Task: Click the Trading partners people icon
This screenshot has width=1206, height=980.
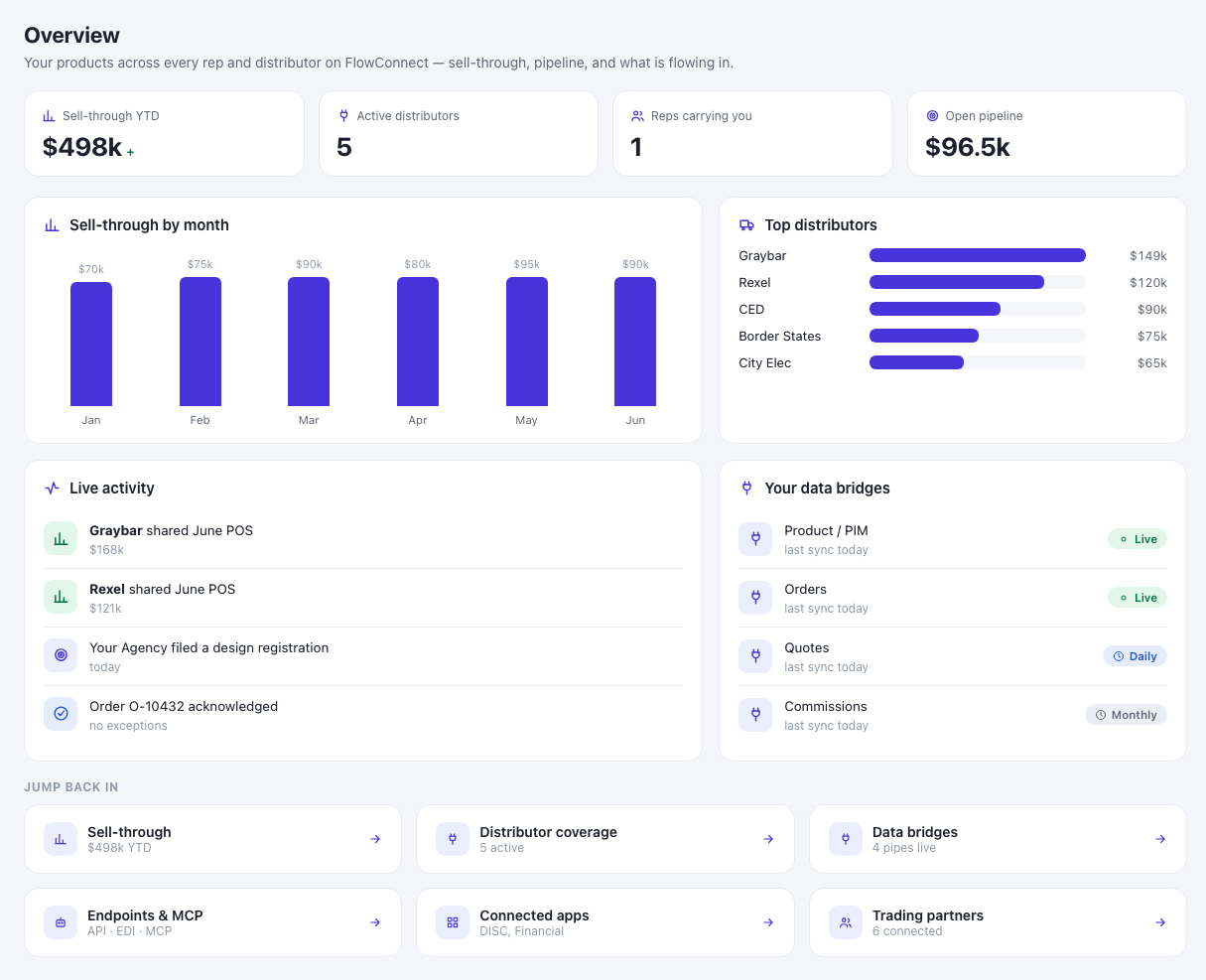Action: (x=846, y=922)
